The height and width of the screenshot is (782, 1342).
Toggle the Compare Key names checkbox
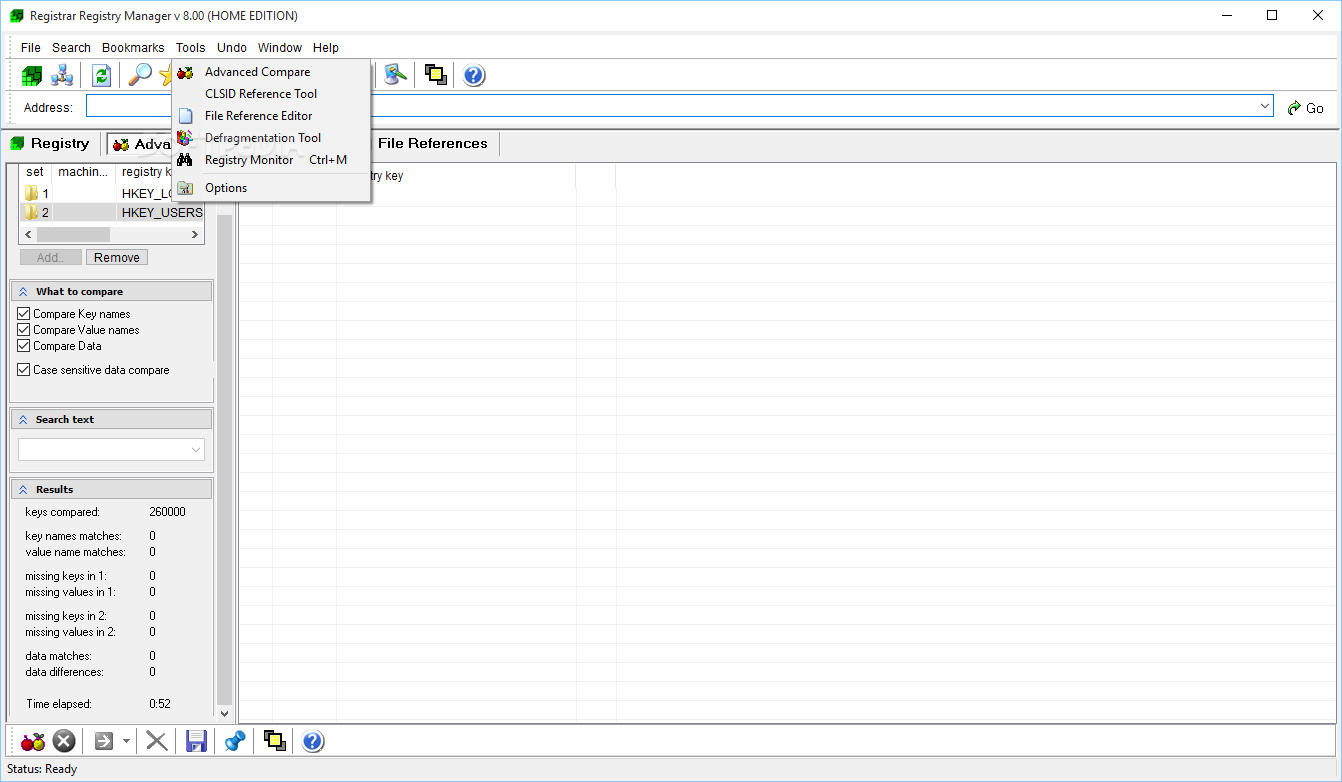click(24, 314)
